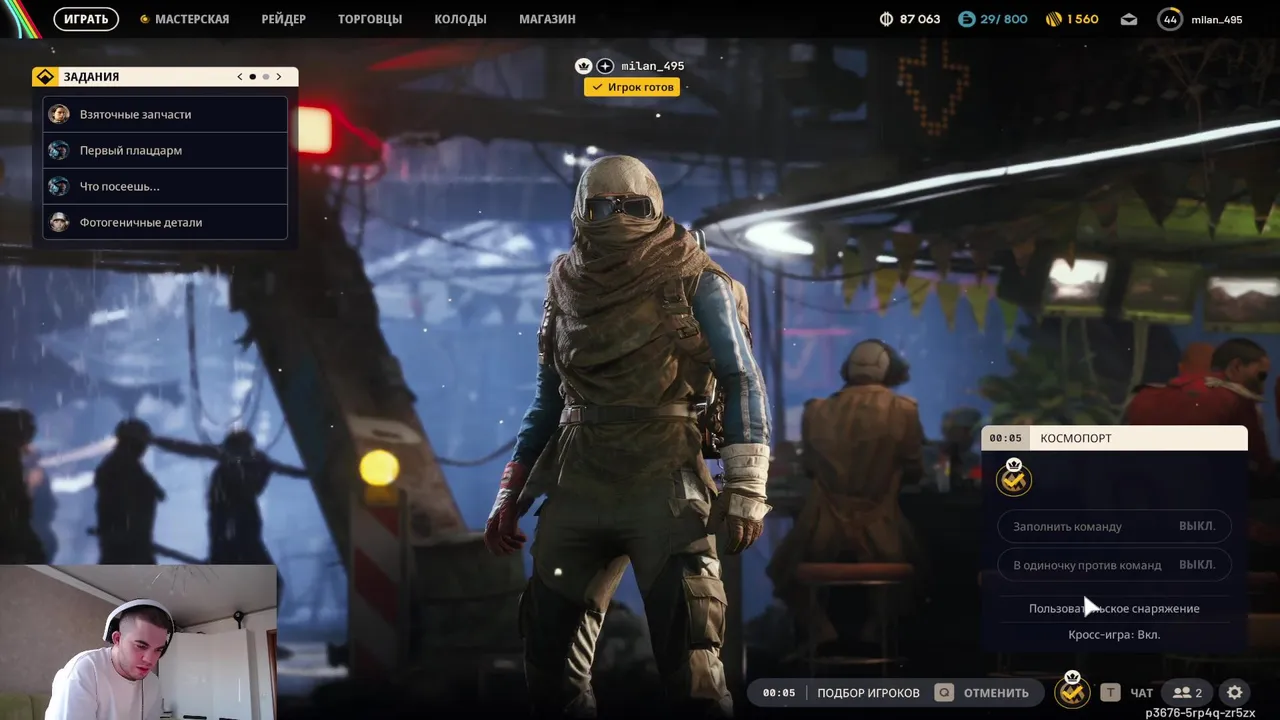
Task: Open the РЕЙДЕР tab
Action: coord(283,19)
